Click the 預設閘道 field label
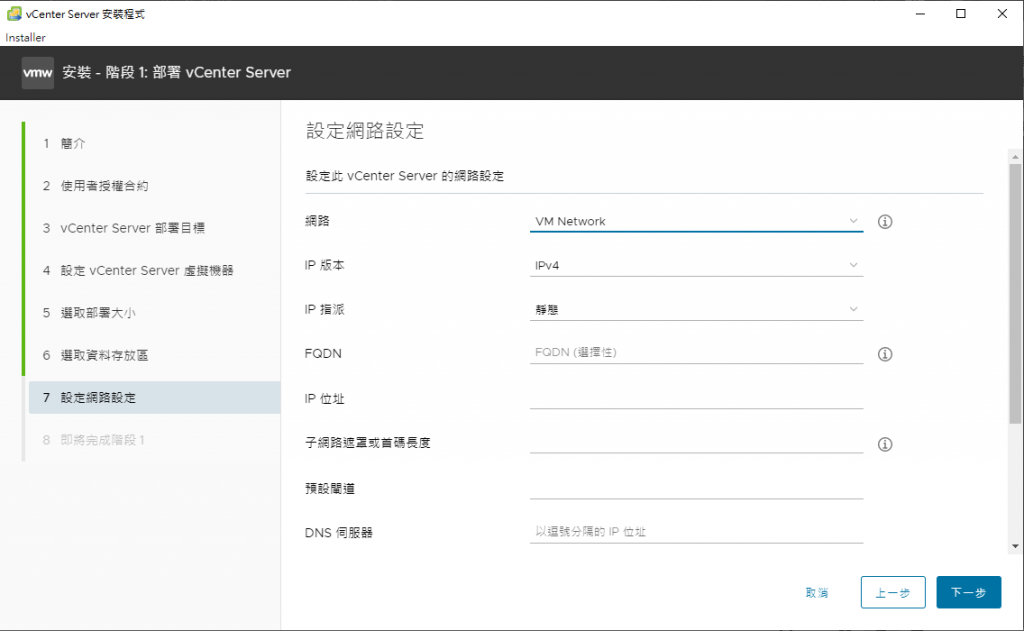1024x631 pixels. pyautogui.click(x=330, y=489)
